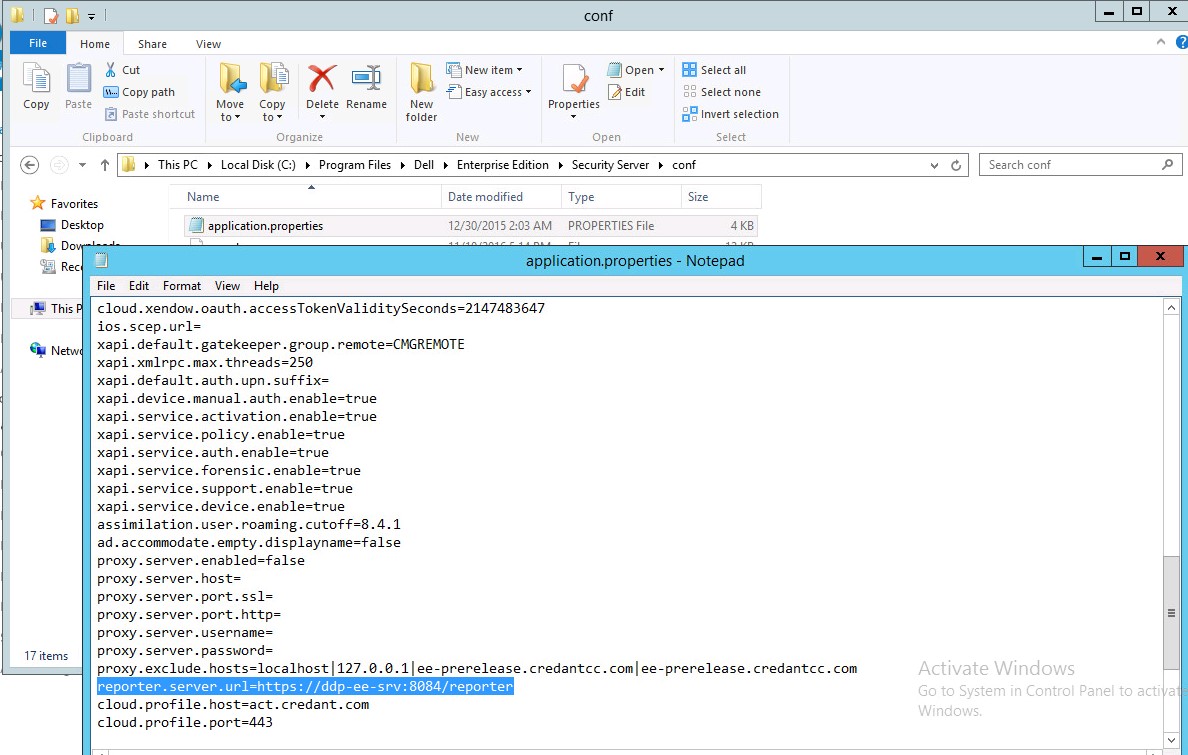Click the Copy path icon
1188x755 pixels.
143,91
